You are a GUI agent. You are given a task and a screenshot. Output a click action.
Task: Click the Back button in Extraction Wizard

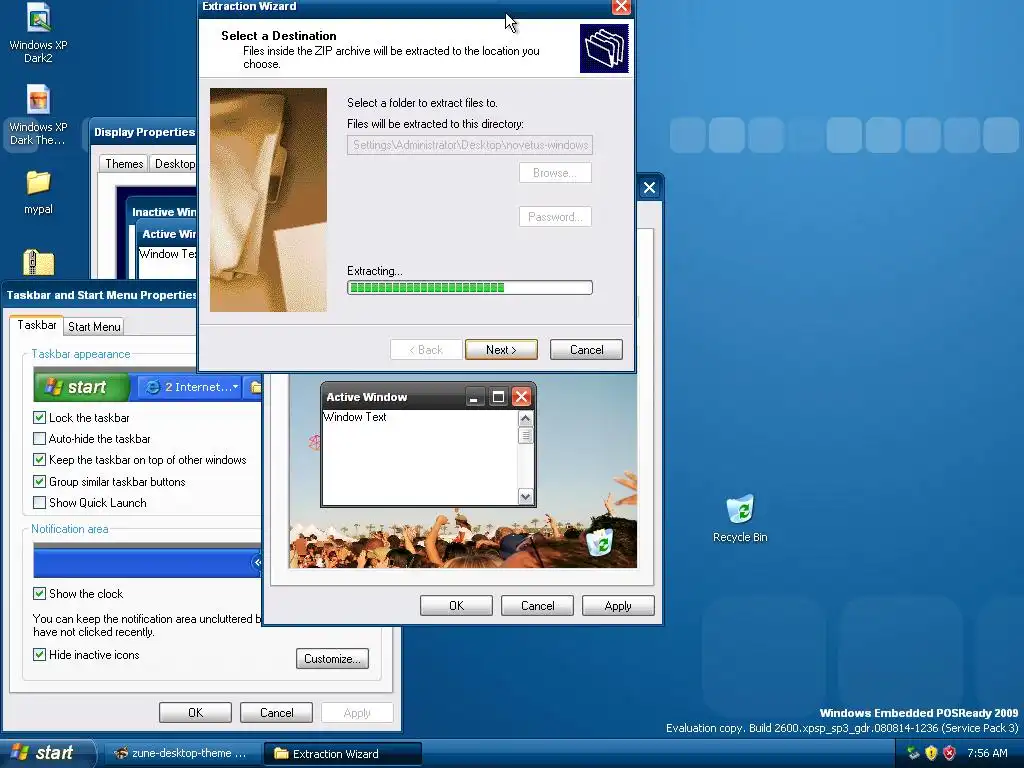(x=426, y=349)
